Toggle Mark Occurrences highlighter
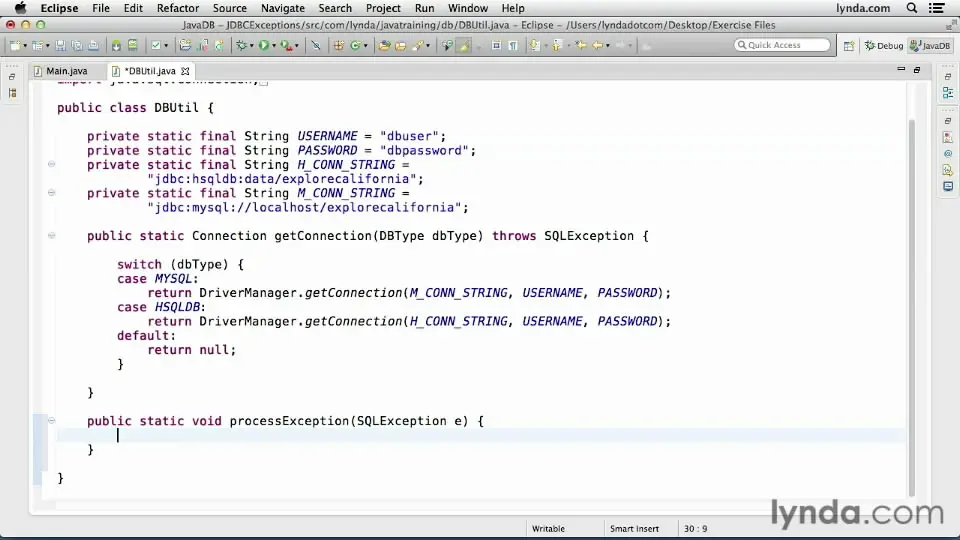This screenshot has height=540, width=960. pyautogui.click(x=465, y=45)
